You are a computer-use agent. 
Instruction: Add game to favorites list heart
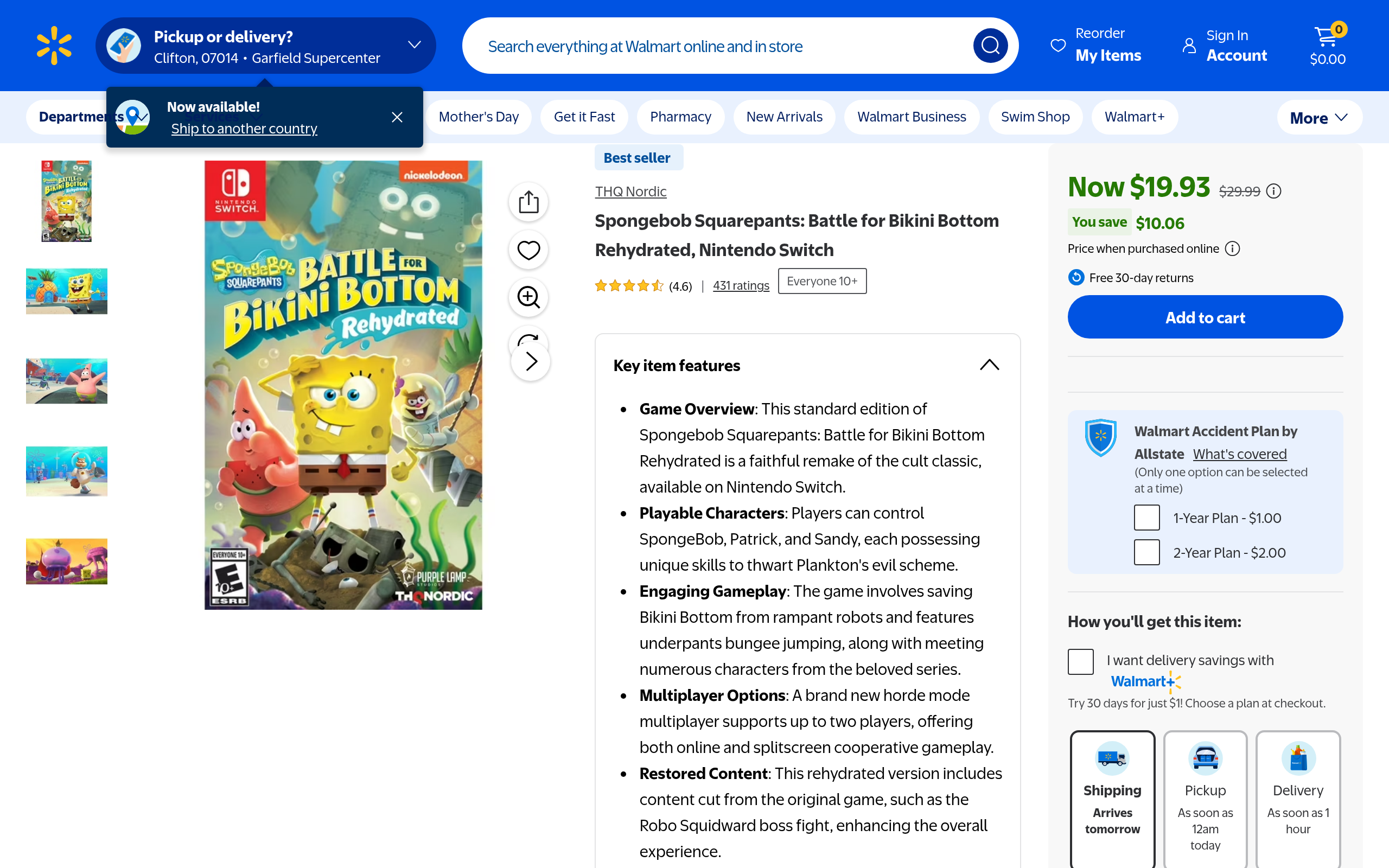tap(528, 250)
